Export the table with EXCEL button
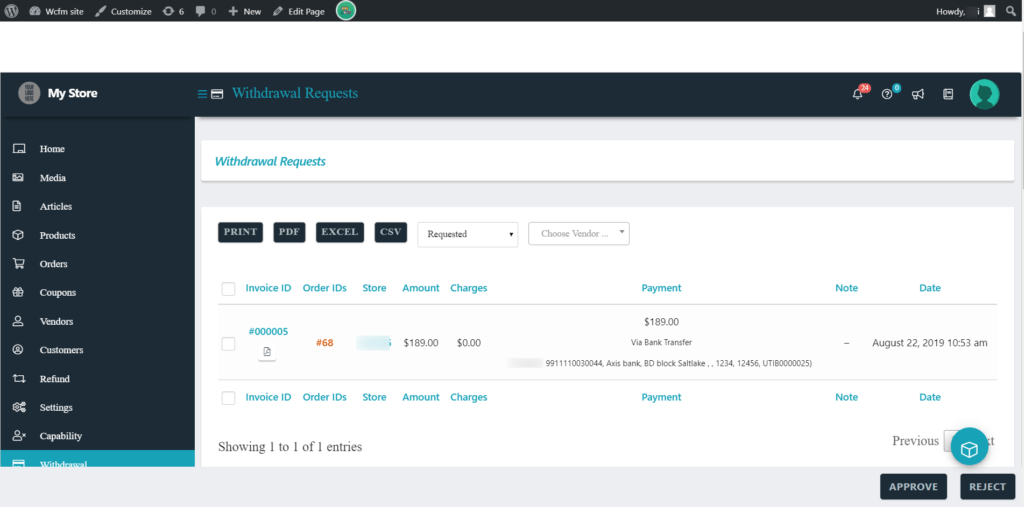This screenshot has width=1024, height=507. tap(340, 233)
